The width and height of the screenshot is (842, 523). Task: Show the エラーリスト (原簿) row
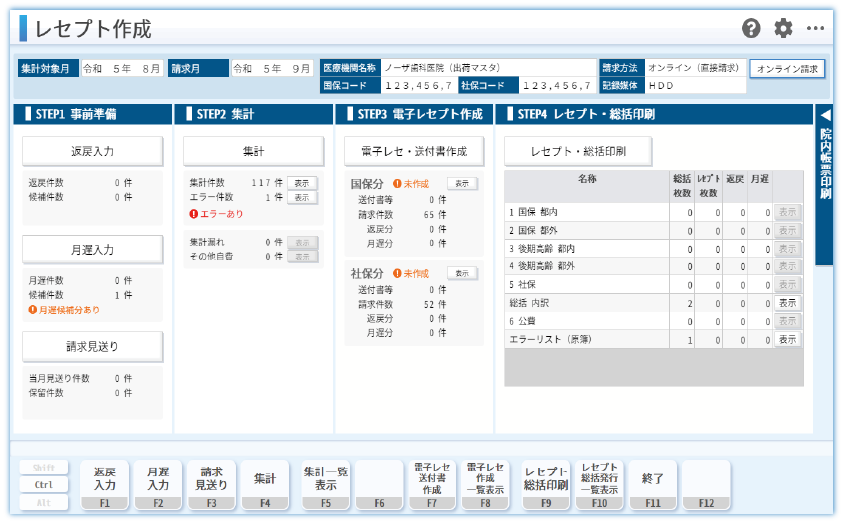click(788, 340)
